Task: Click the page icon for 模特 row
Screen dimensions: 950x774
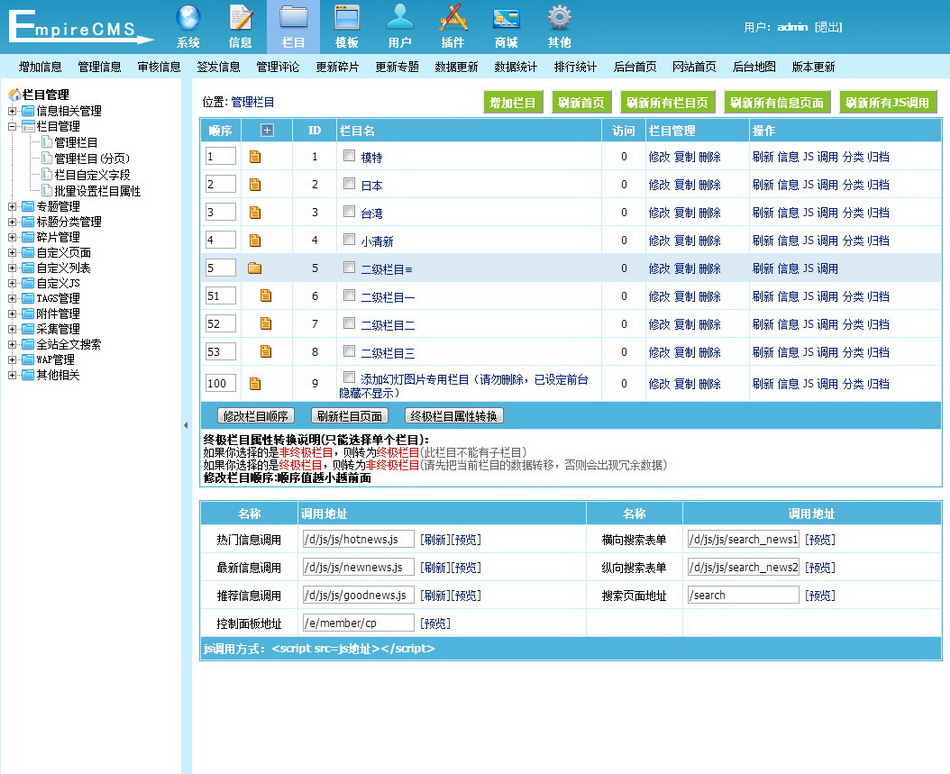Action: [x=255, y=157]
